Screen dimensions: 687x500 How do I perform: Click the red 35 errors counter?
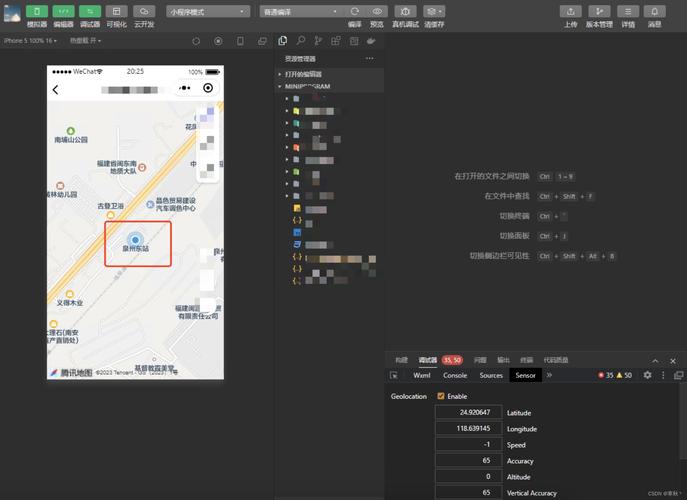(x=606, y=376)
